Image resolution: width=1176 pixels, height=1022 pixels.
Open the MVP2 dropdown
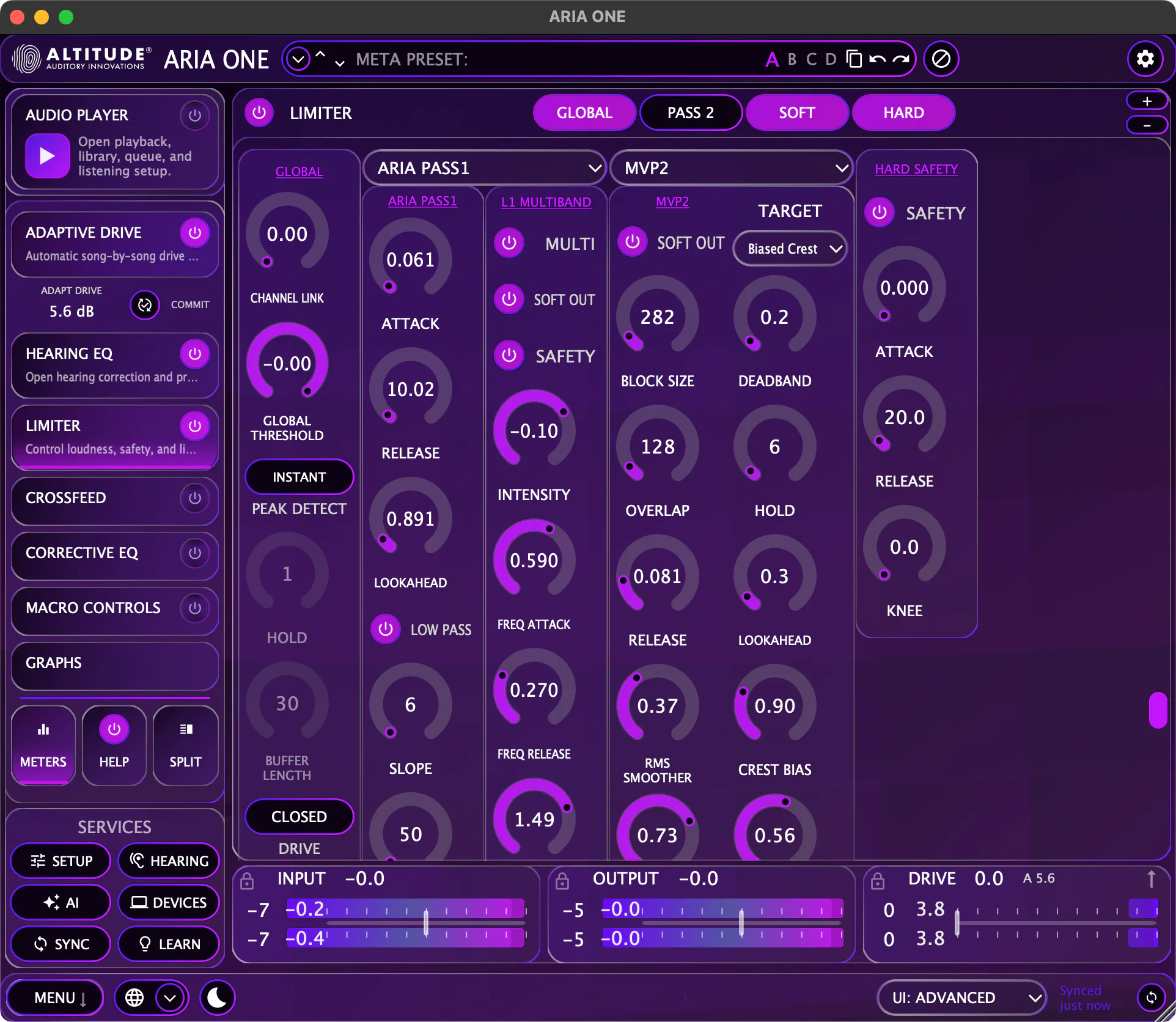[732, 168]
